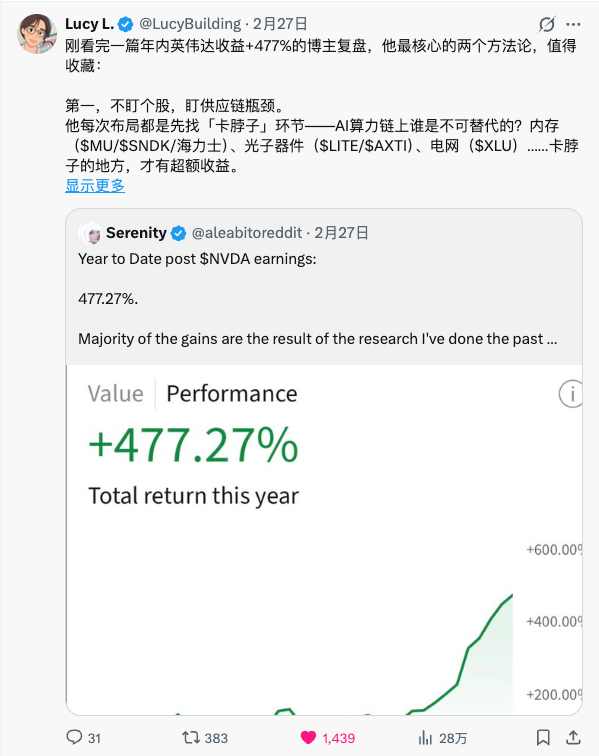Click Serenity's verified badge icon

click(x=178, y=233)
